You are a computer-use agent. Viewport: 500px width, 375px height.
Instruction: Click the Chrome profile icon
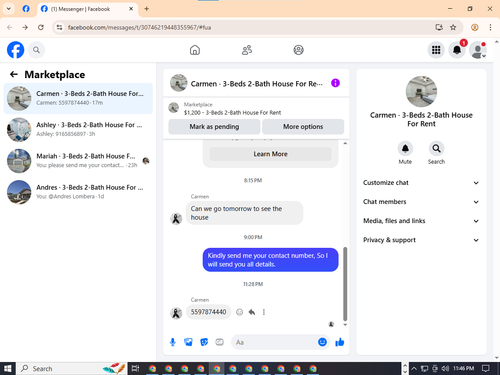click(475, 27)
